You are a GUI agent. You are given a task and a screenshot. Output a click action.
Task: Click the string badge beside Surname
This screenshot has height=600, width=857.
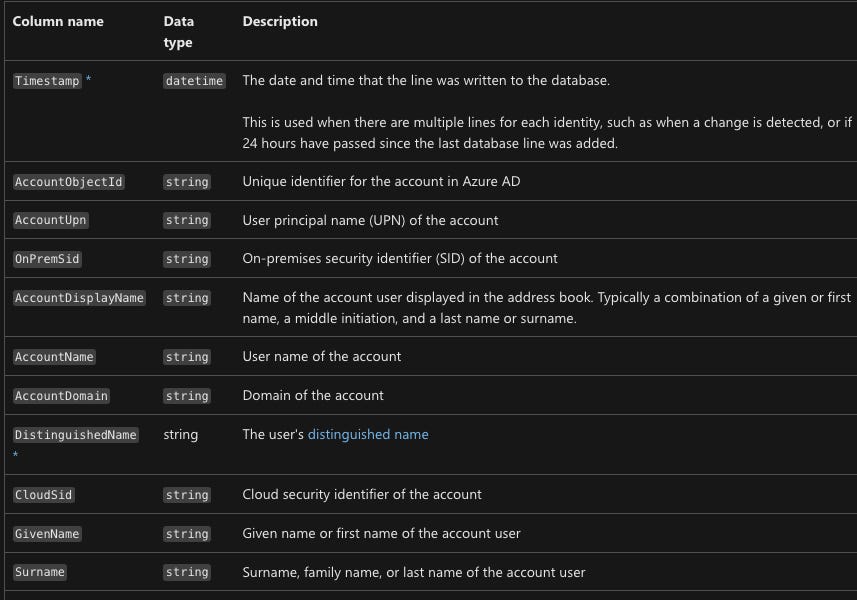pyautogui.click(x=187, y=571)
